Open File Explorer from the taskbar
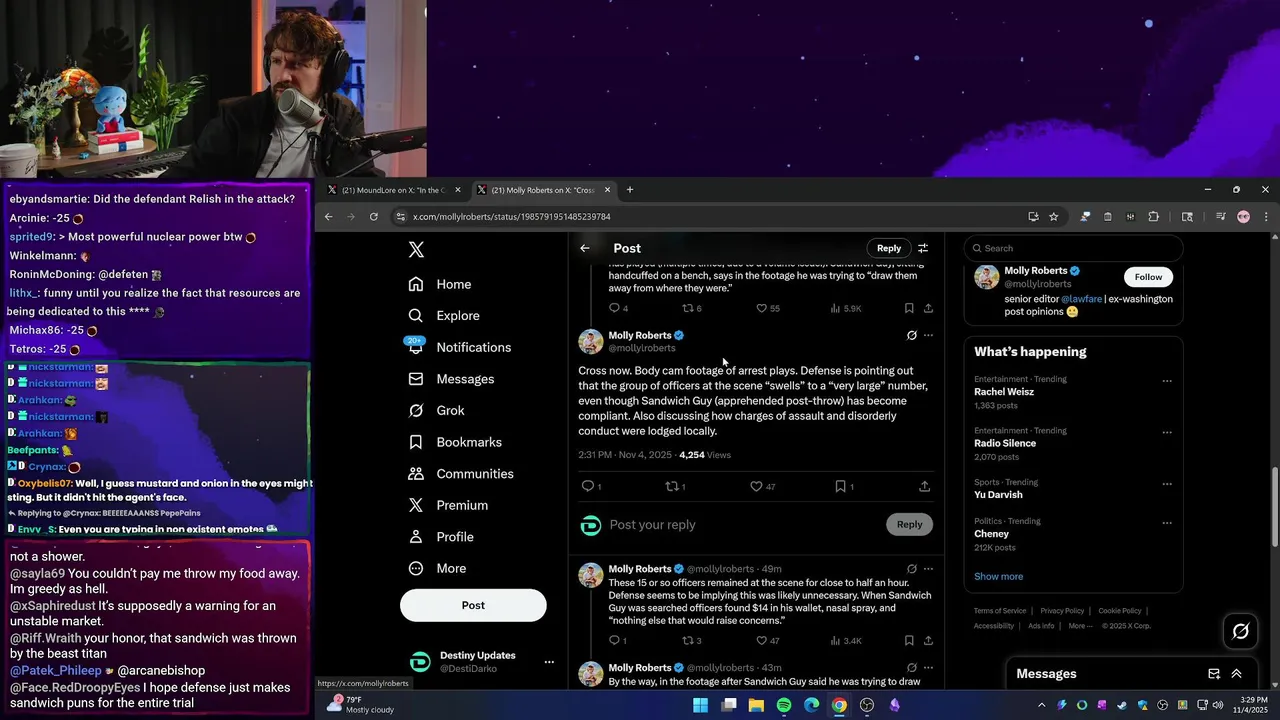Image resolution: width=1280 pixels, height=720 pixels. click(756, 705)
